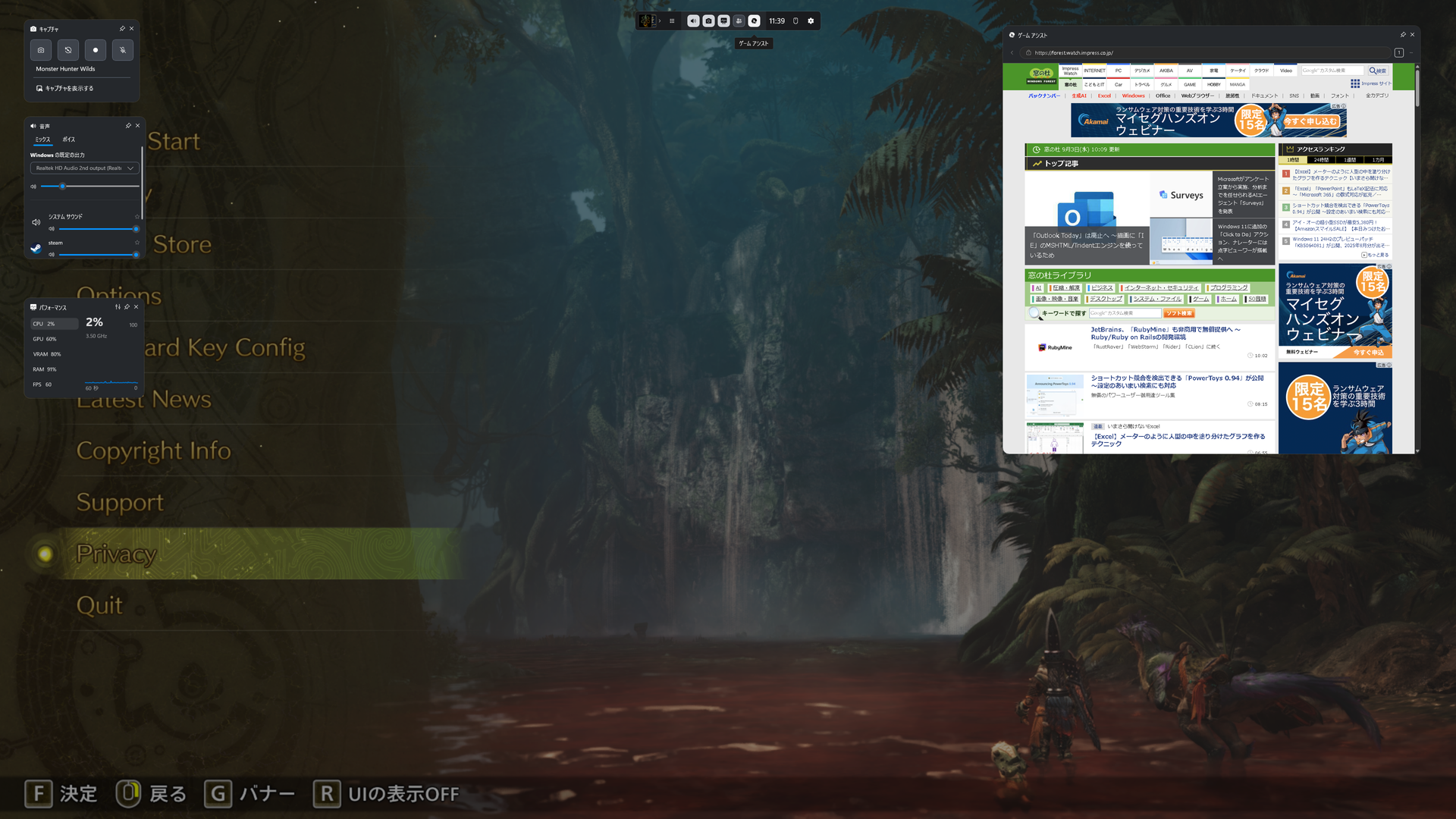The width and height of the screenshot is (1456, 819).
Task: Take a screenshot with the capture camera button
Action: 41,50
